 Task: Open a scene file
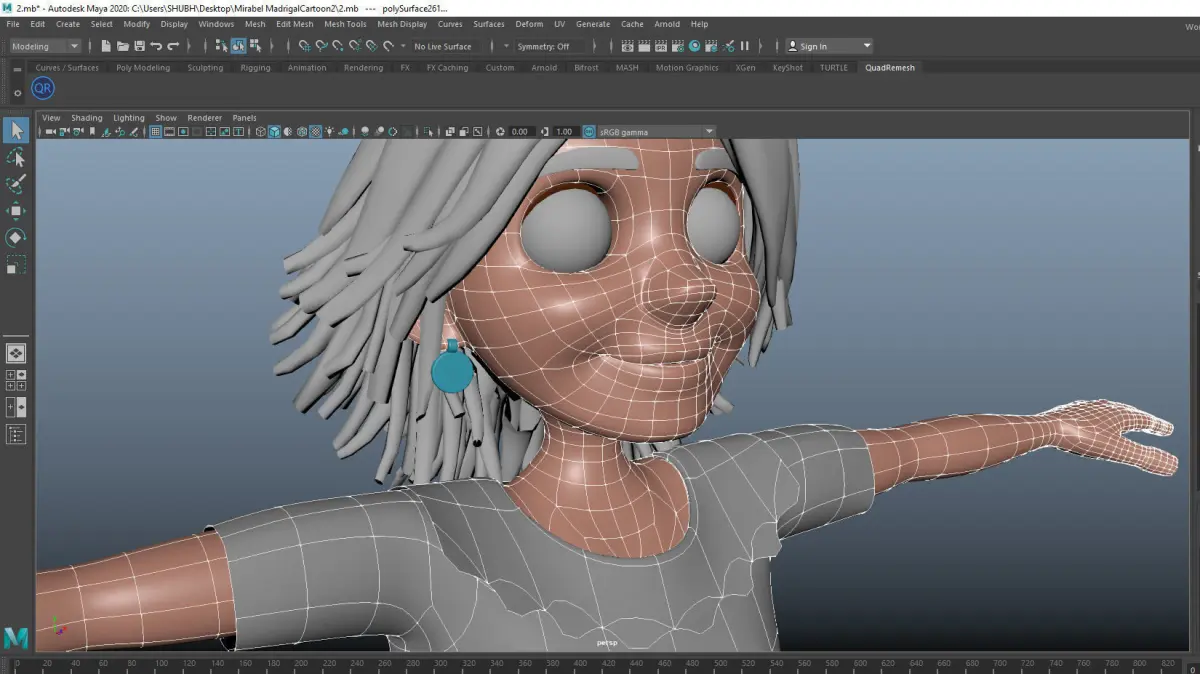(122, 46)
